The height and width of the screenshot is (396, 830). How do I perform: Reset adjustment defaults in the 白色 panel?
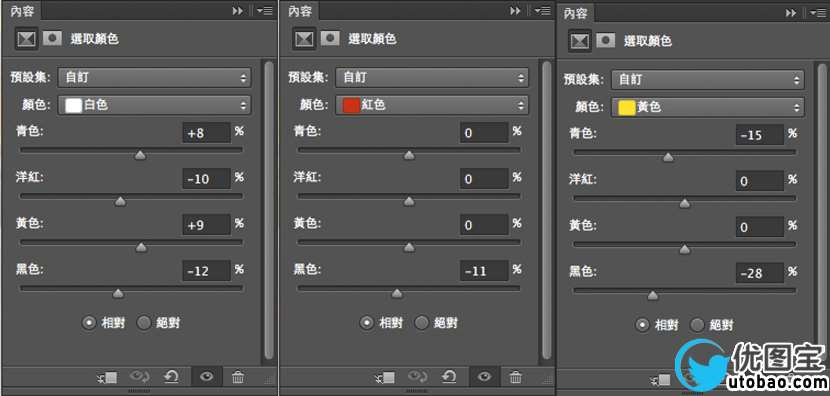tap(172, 377)
